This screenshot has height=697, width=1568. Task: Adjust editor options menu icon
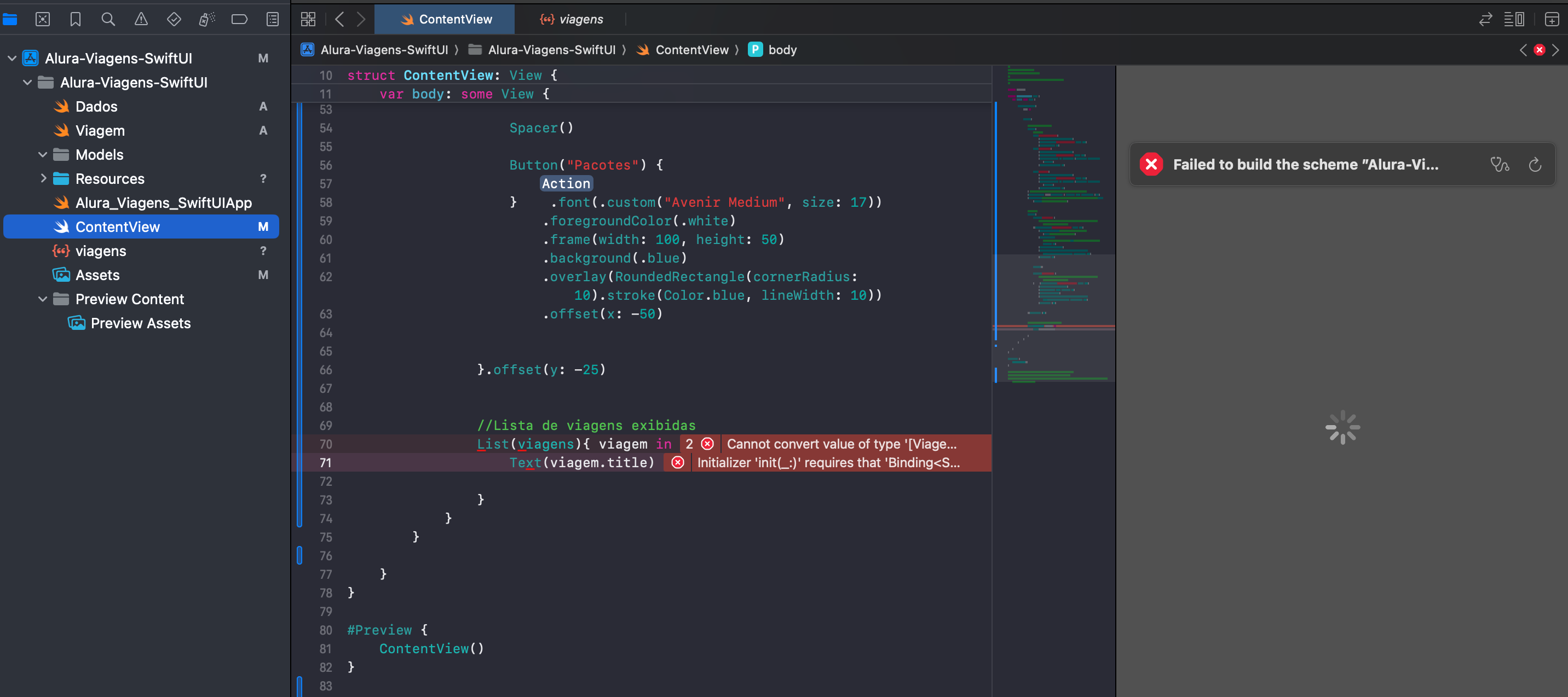click(1514, 20)
